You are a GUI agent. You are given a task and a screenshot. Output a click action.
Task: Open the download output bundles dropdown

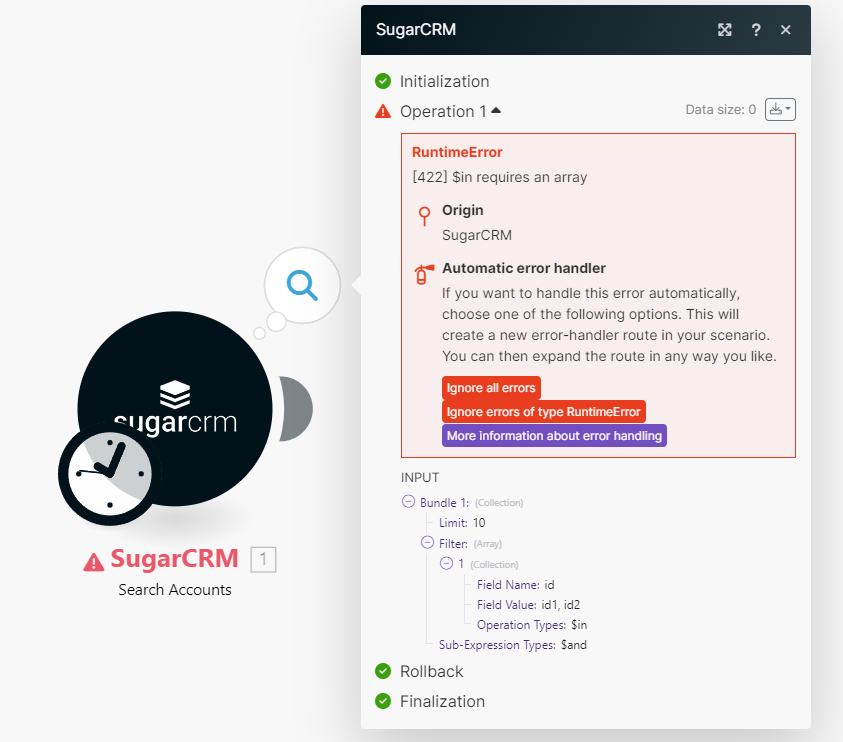[780, 110]
